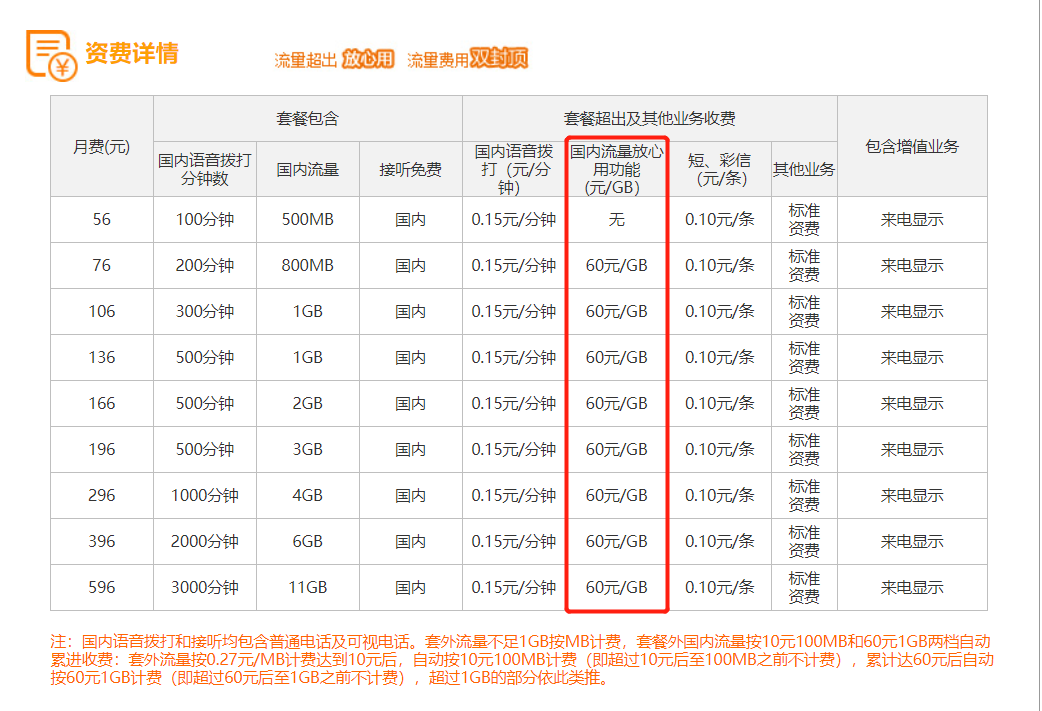This screenshot has width=1042, height=711.
Task: Click the 800MB data cell
Action: 308,265
